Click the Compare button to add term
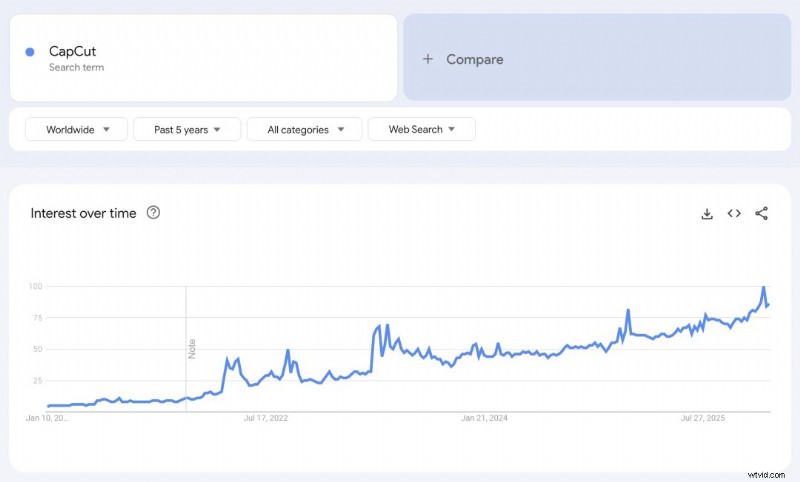The image size is (800, 482). coord(597,58)
